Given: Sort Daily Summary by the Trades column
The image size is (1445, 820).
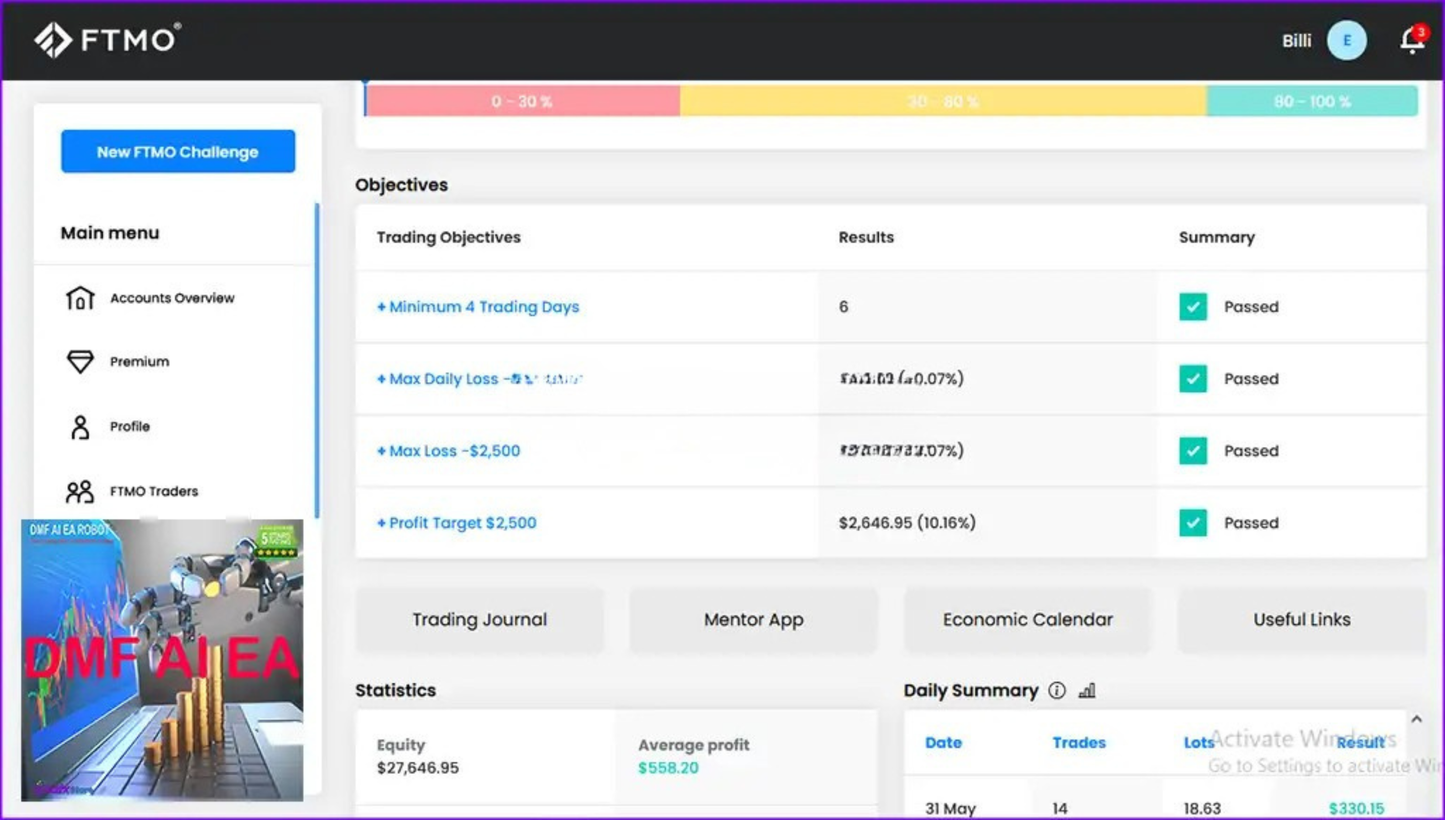Looking at the screenshot, I should tap(1079, 743).
